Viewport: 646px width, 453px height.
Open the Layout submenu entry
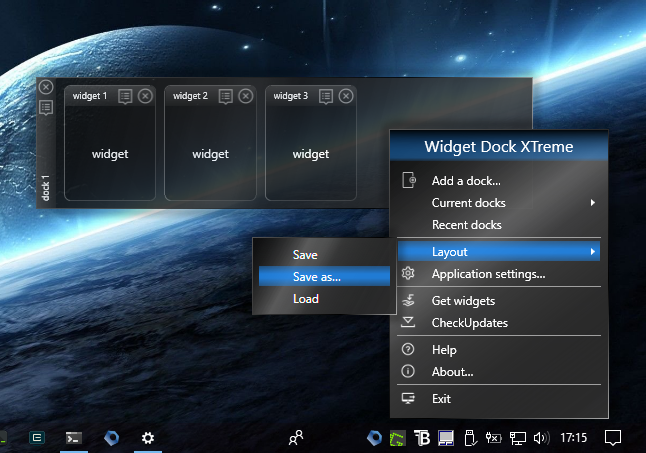coord(499,252)
